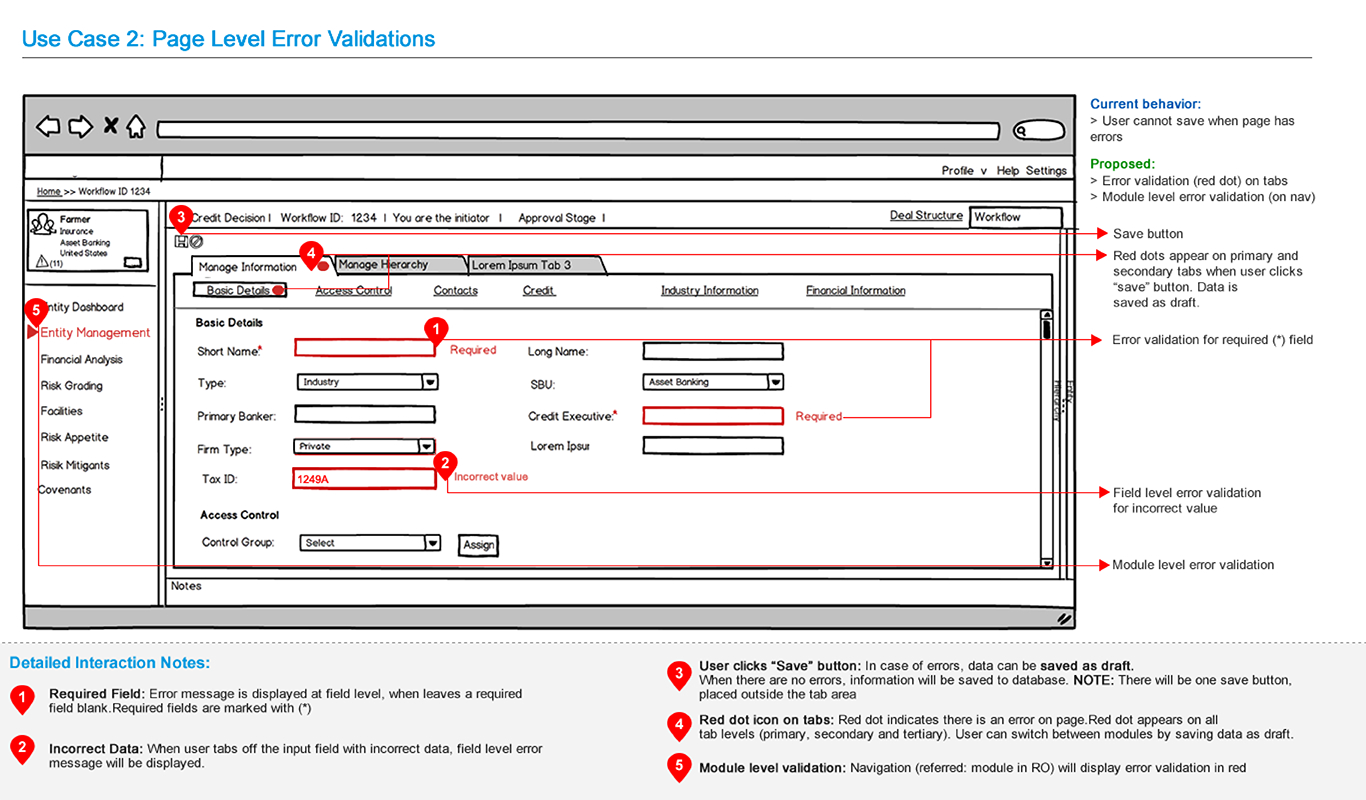
Task: Open the Type dropdown showing Industry
Action: pyautogui.click(x=367, y=382)
